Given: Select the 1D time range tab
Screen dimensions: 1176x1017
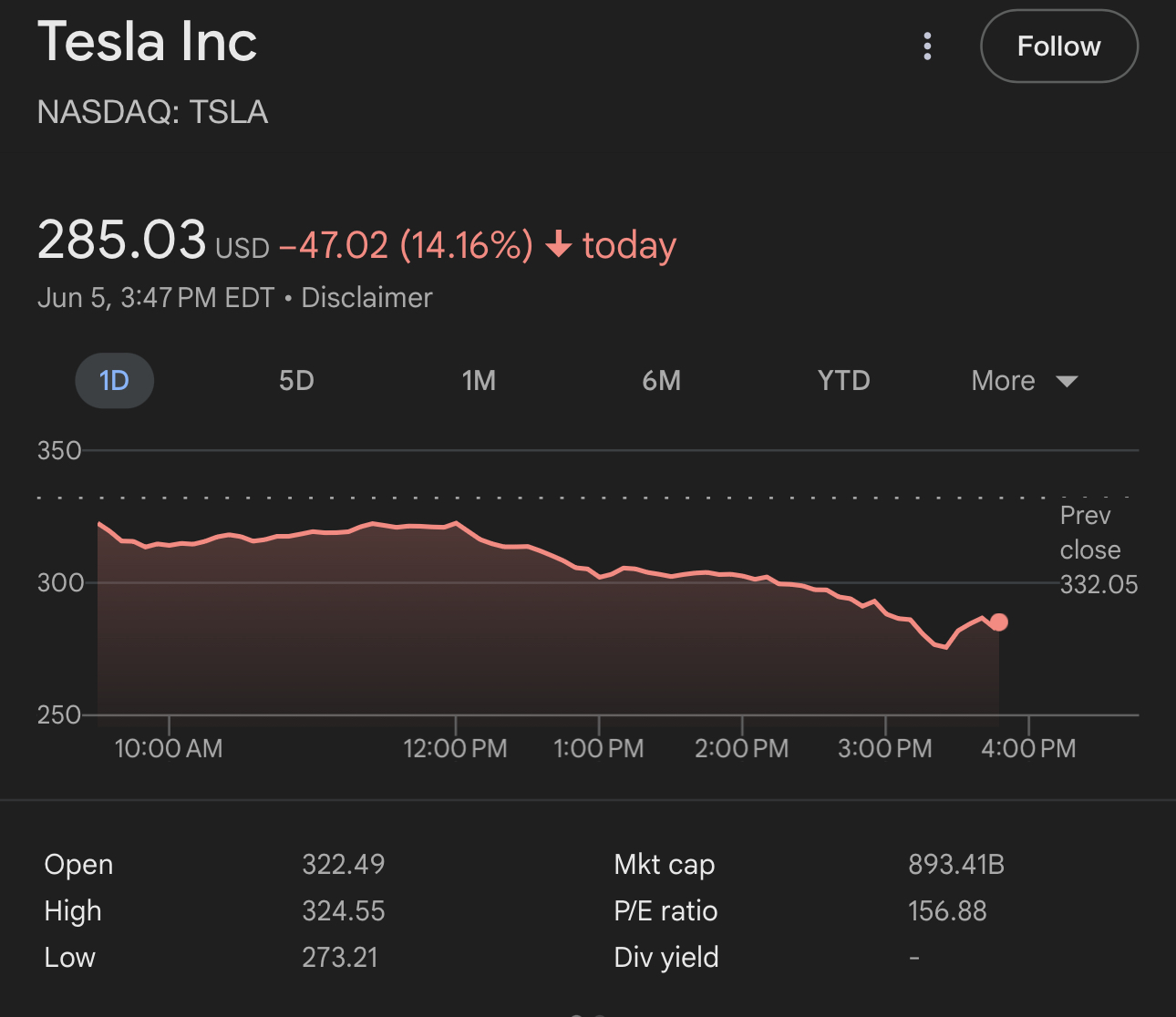Looking at the screenshot, I should tap(114, 381).
